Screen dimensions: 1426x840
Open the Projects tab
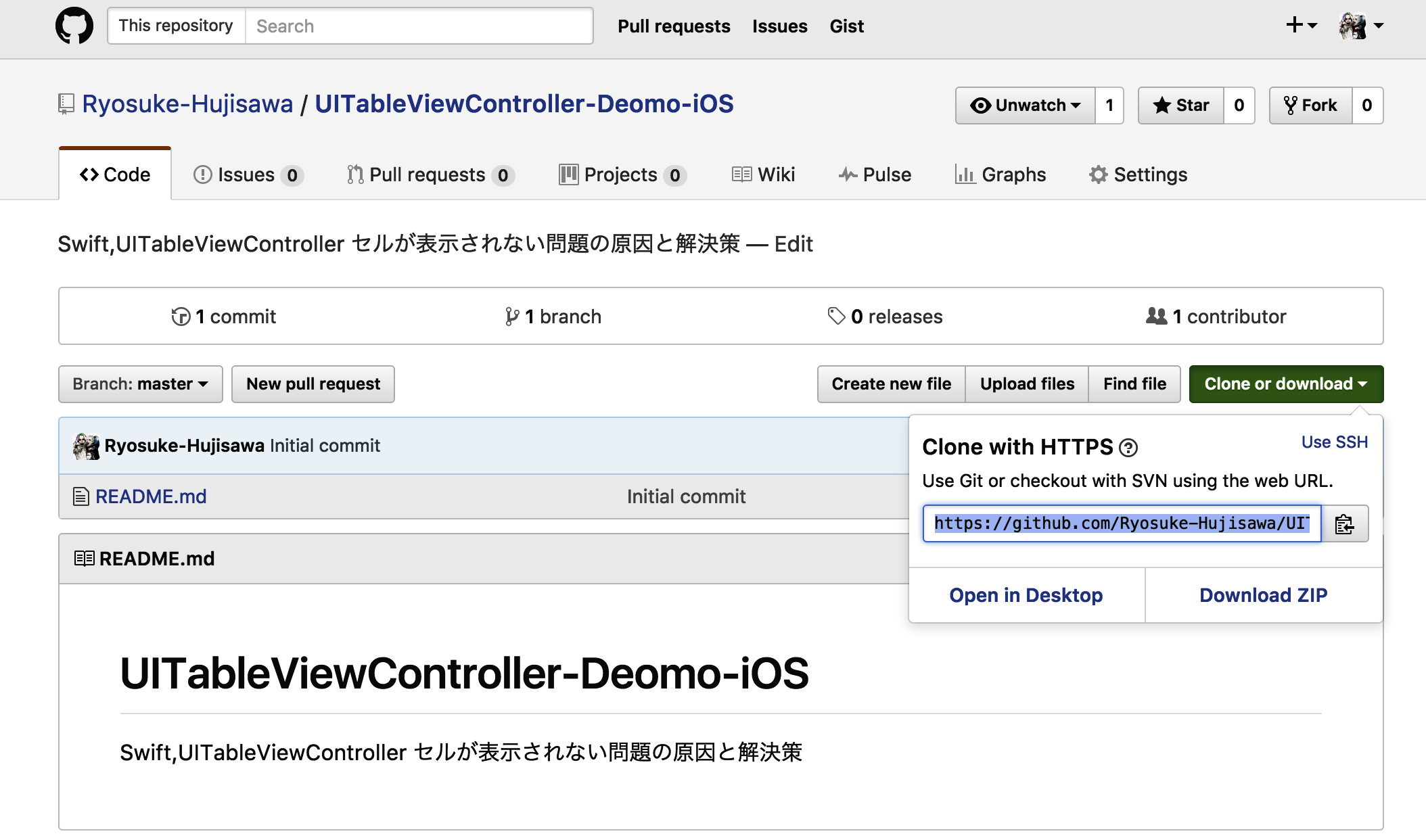click(623, 174)
